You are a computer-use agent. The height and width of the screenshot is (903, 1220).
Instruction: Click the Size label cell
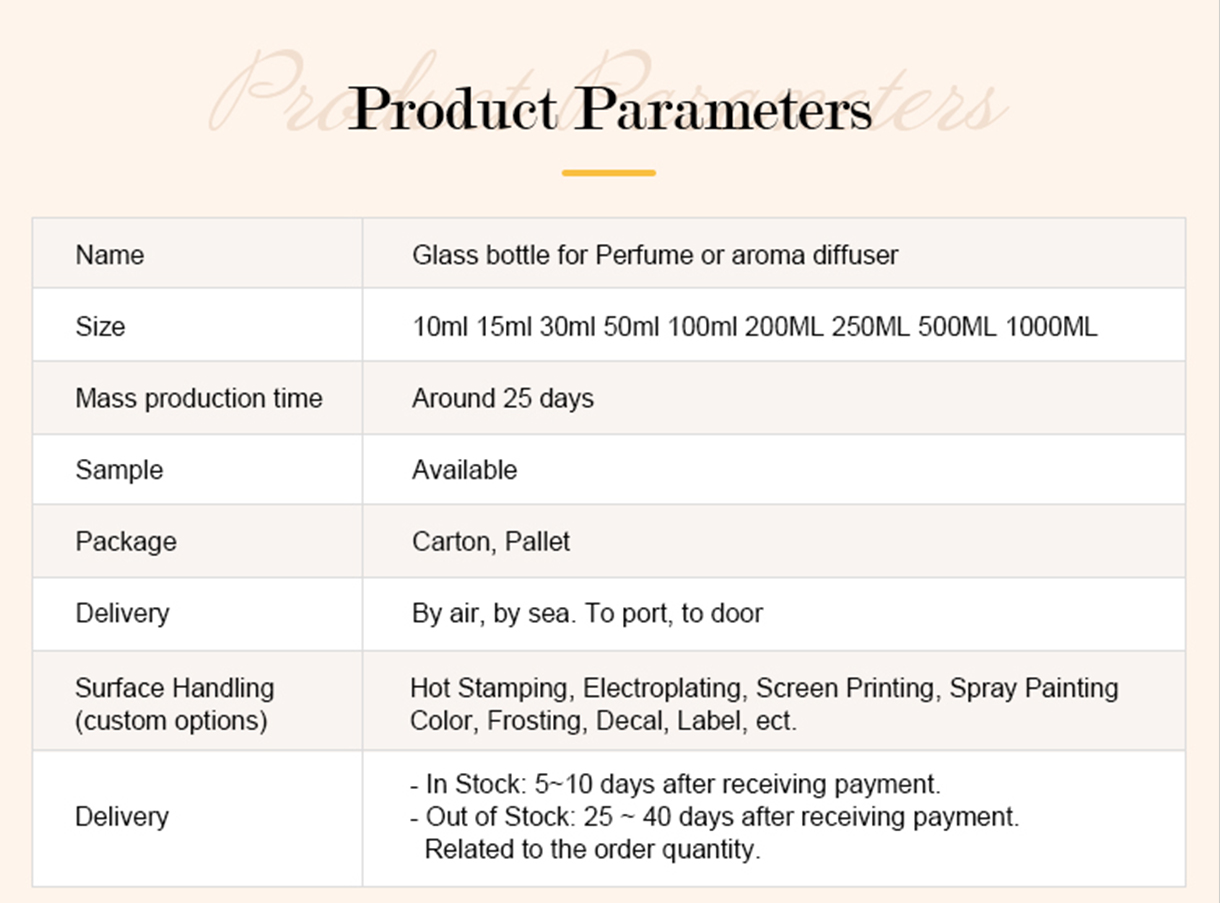100,327
